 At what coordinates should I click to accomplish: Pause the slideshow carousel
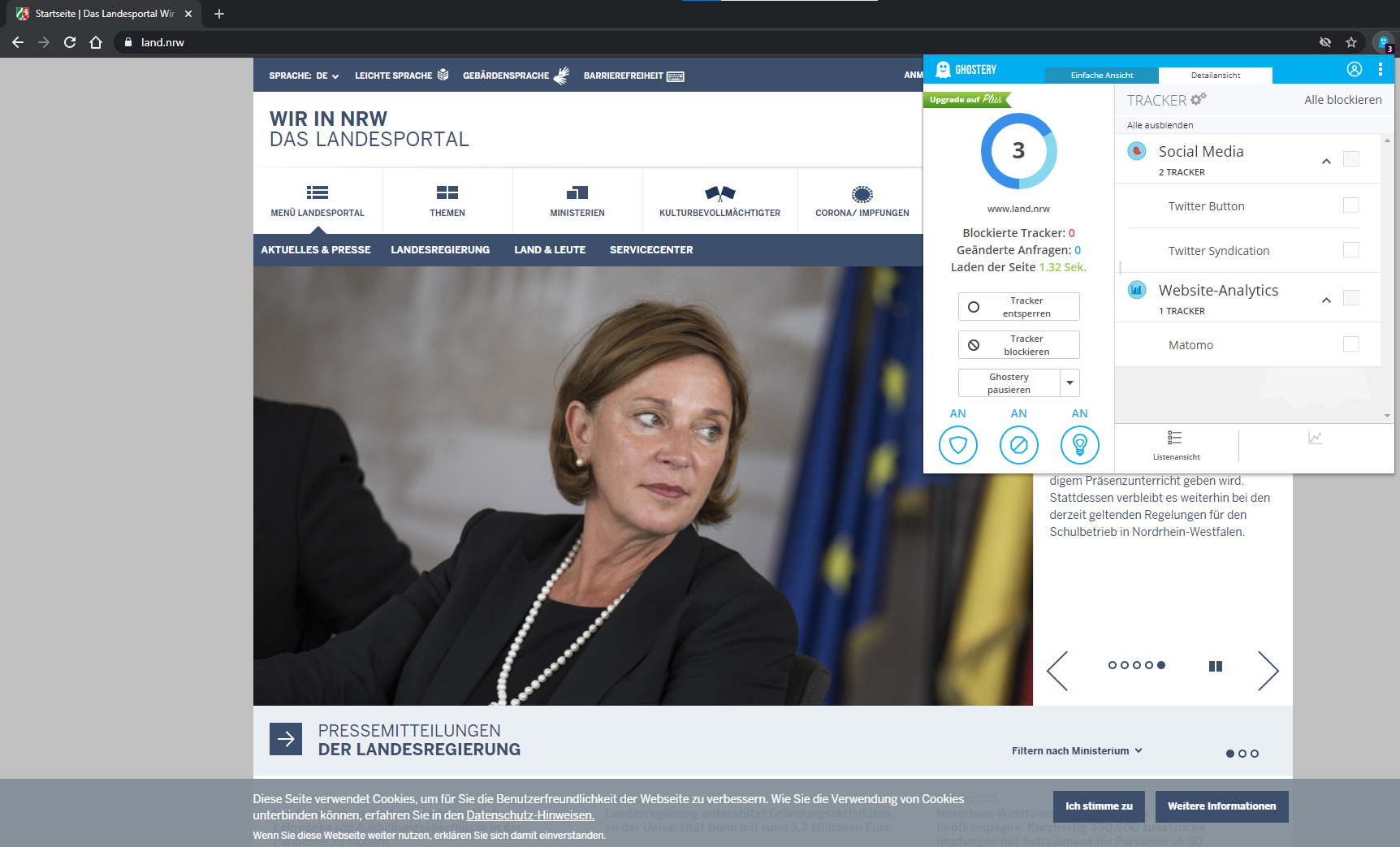coord(1215,666)
